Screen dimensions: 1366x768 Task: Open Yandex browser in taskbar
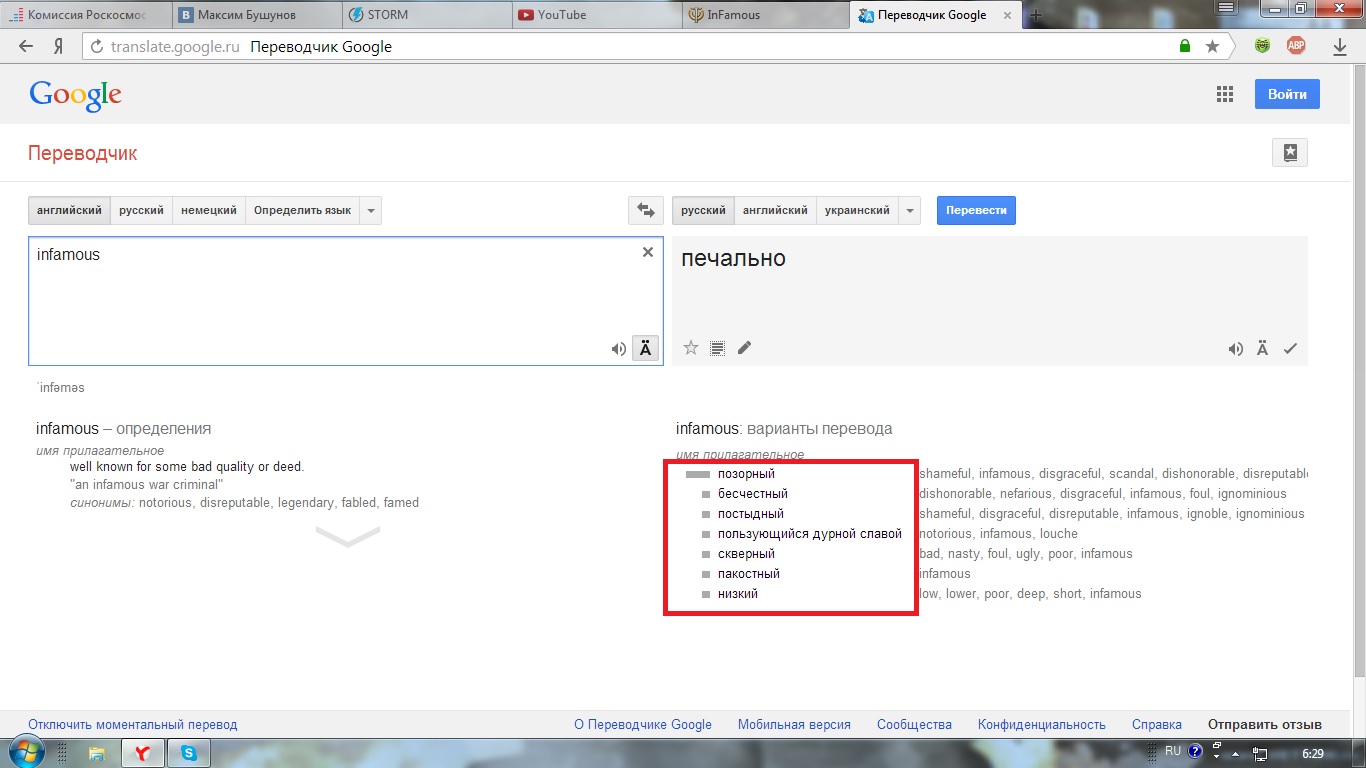(x=143, y=753)
